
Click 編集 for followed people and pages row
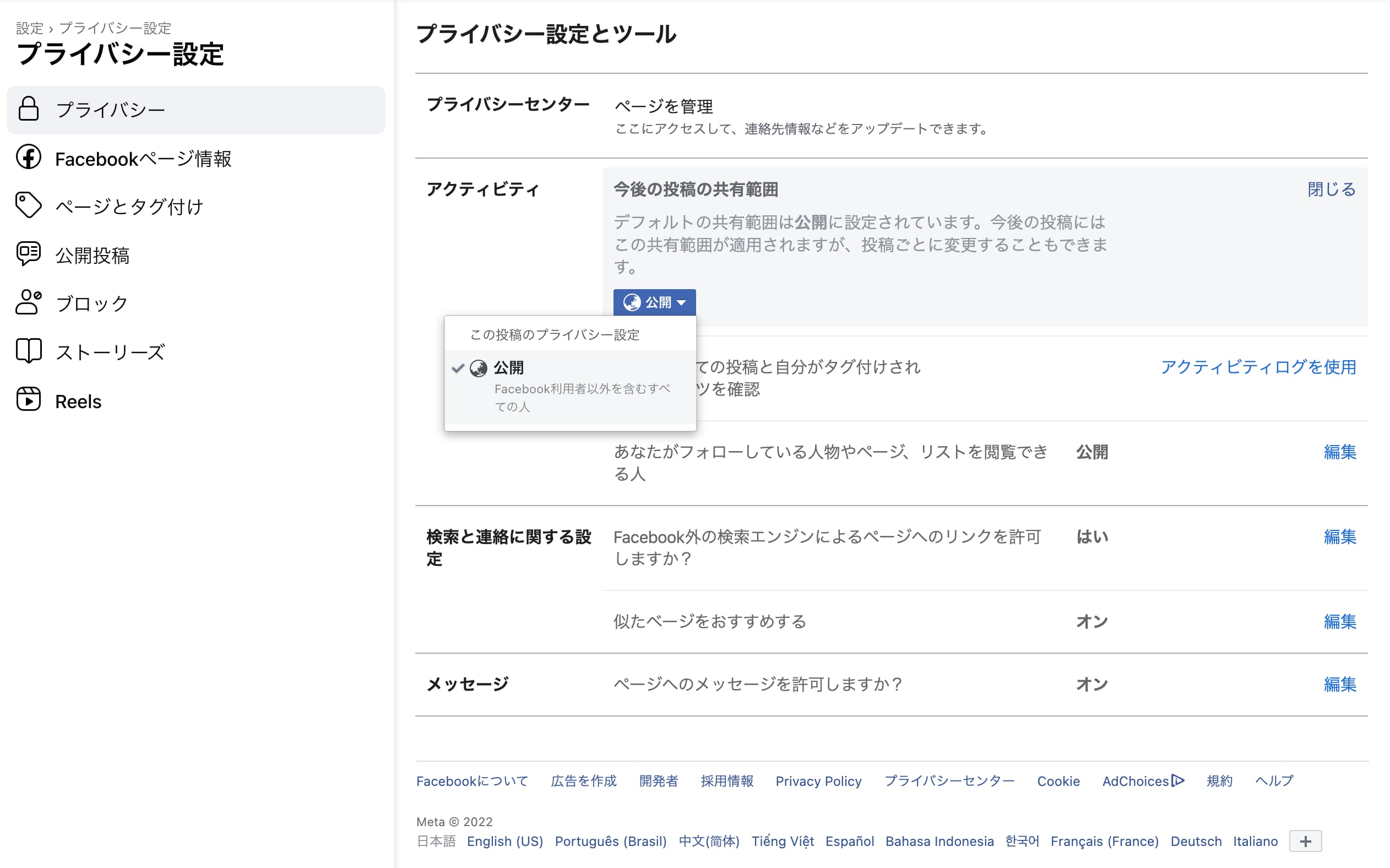[x=1339, y=452]
